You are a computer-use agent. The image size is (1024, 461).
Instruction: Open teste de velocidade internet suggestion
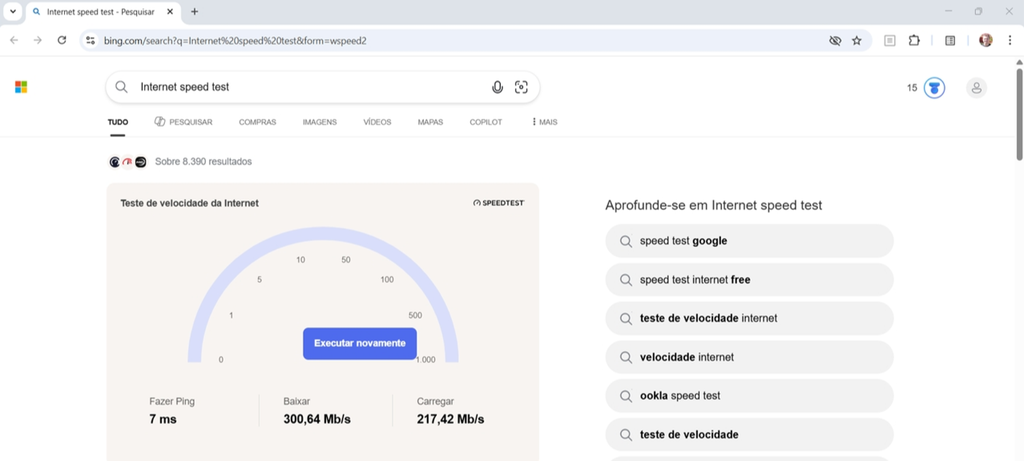pos(749,319)
